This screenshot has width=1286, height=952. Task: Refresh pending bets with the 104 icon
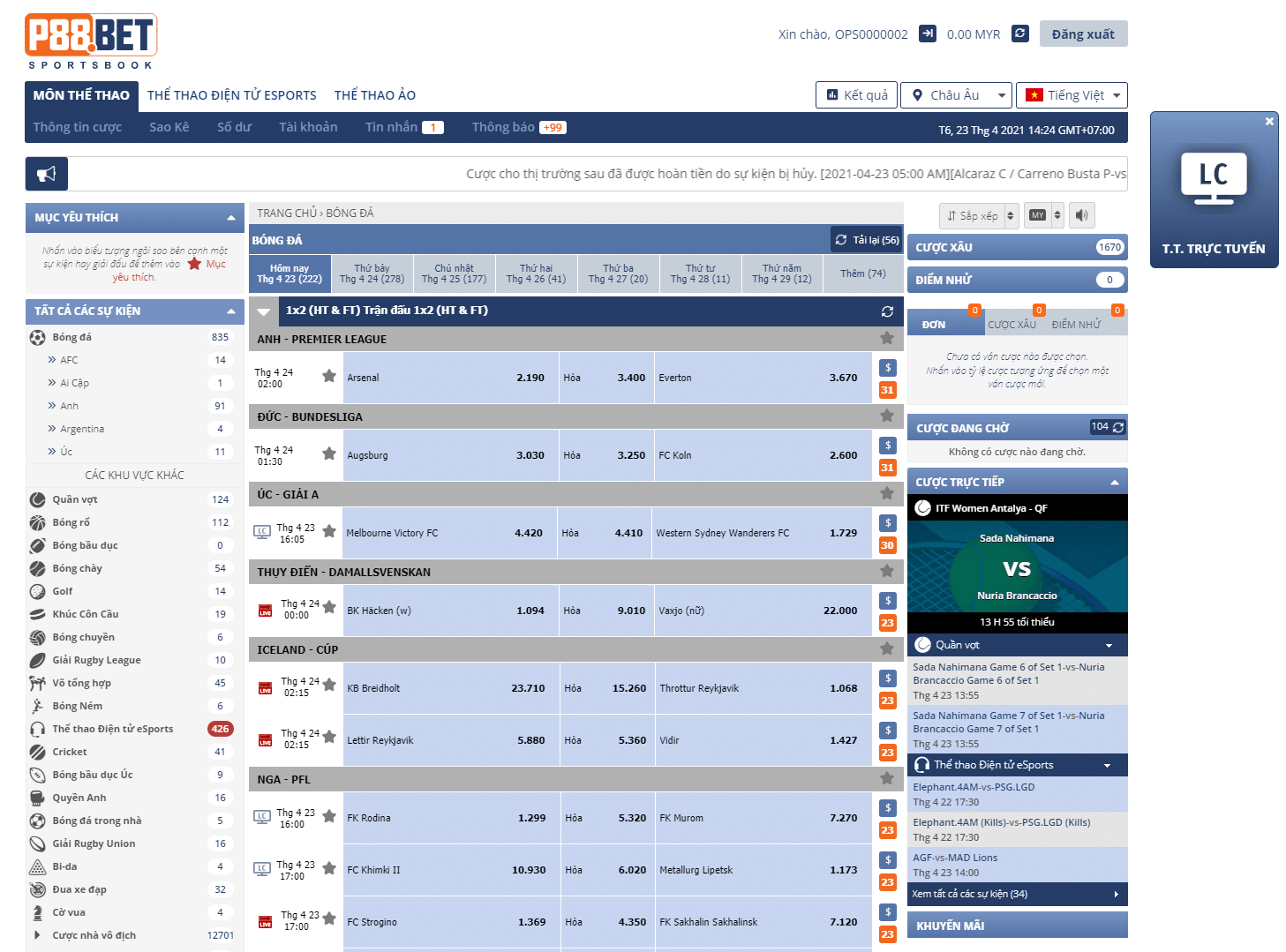1108,427
